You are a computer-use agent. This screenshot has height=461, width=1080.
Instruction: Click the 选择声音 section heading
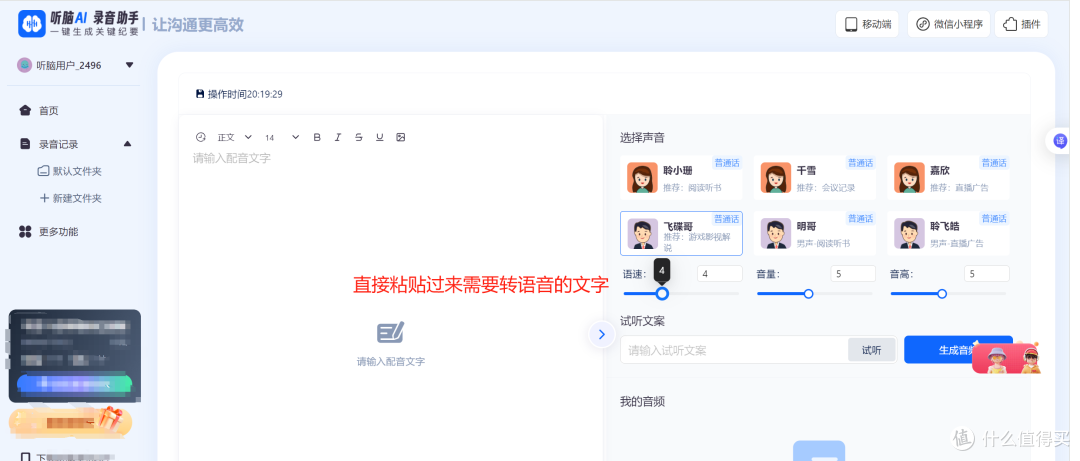(642, 138)
